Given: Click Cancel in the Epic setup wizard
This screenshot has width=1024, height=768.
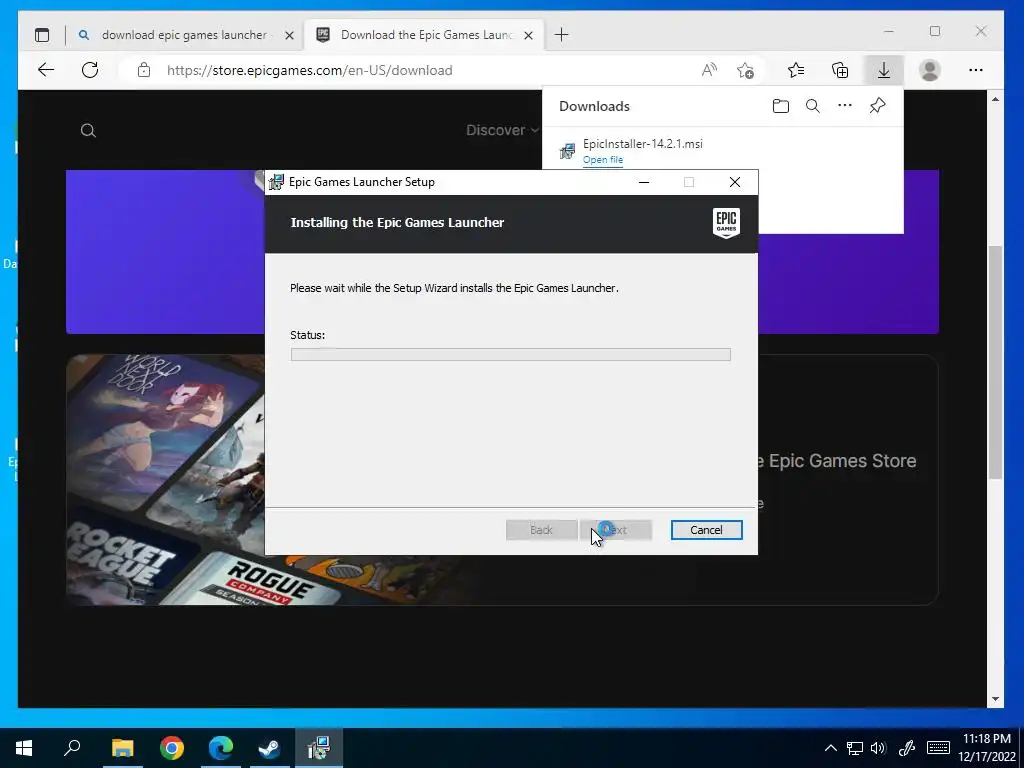Looking at the screenshot, I should tap(706, 530).
